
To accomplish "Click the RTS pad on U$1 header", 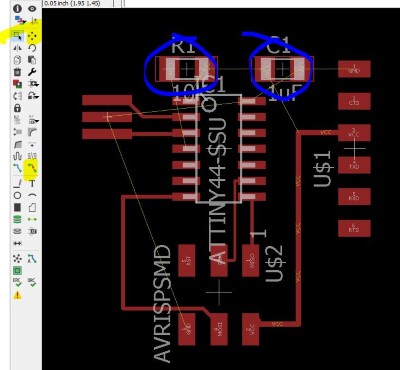I will coord(354,228).
